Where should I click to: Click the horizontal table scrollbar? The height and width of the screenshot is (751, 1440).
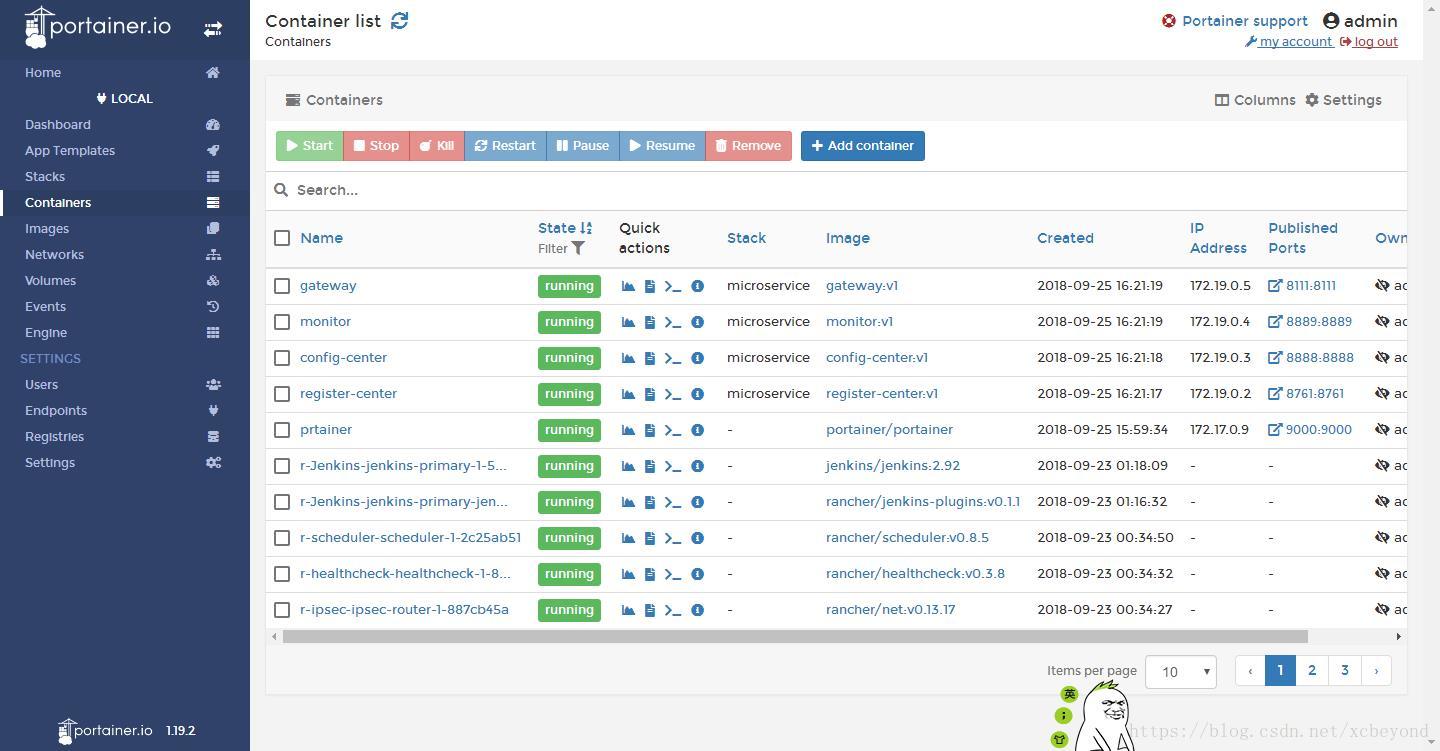(795, 636)
